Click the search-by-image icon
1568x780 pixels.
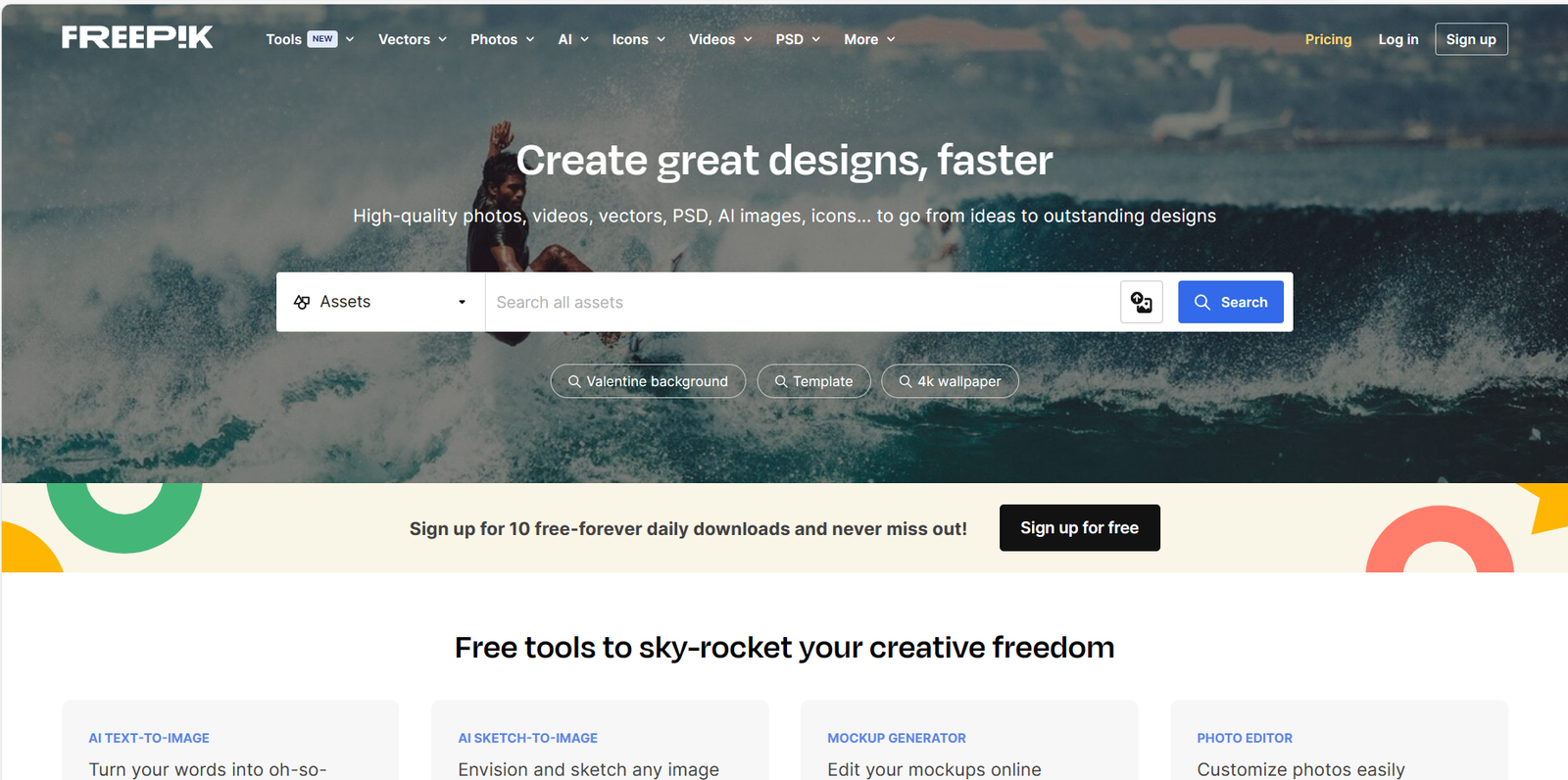(1142, 302)
